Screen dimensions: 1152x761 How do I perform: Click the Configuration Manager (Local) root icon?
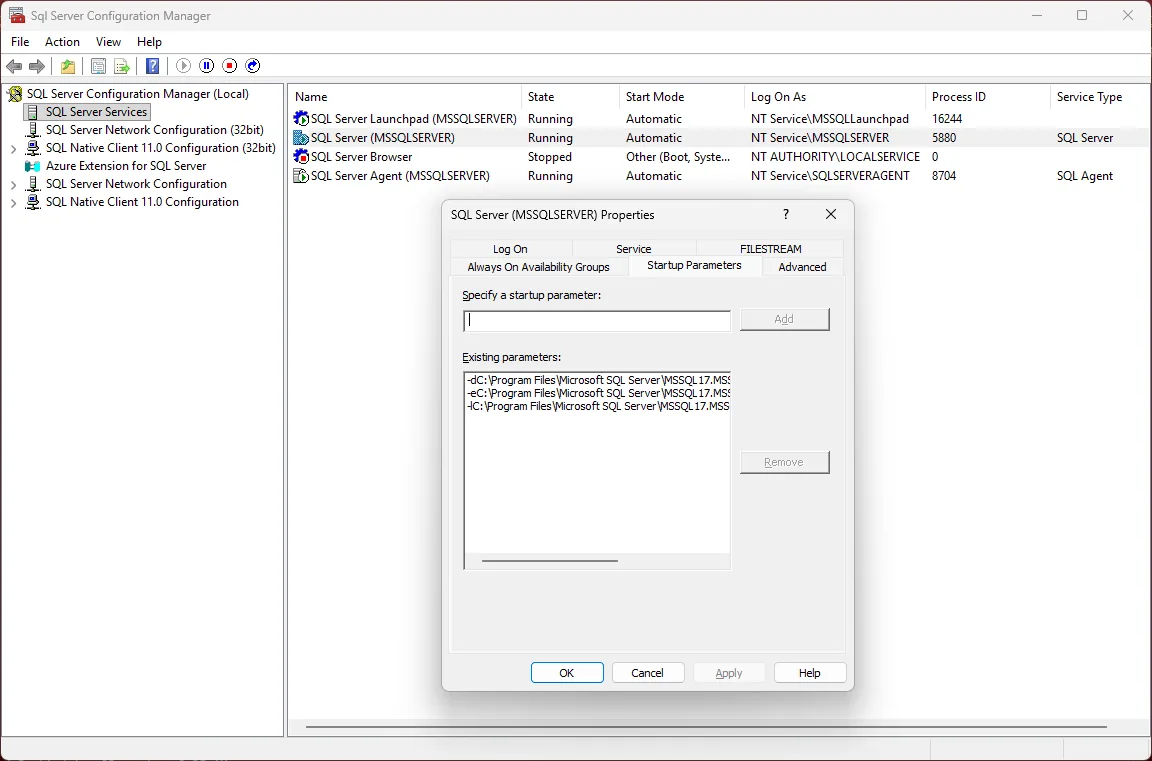[15, 94]
